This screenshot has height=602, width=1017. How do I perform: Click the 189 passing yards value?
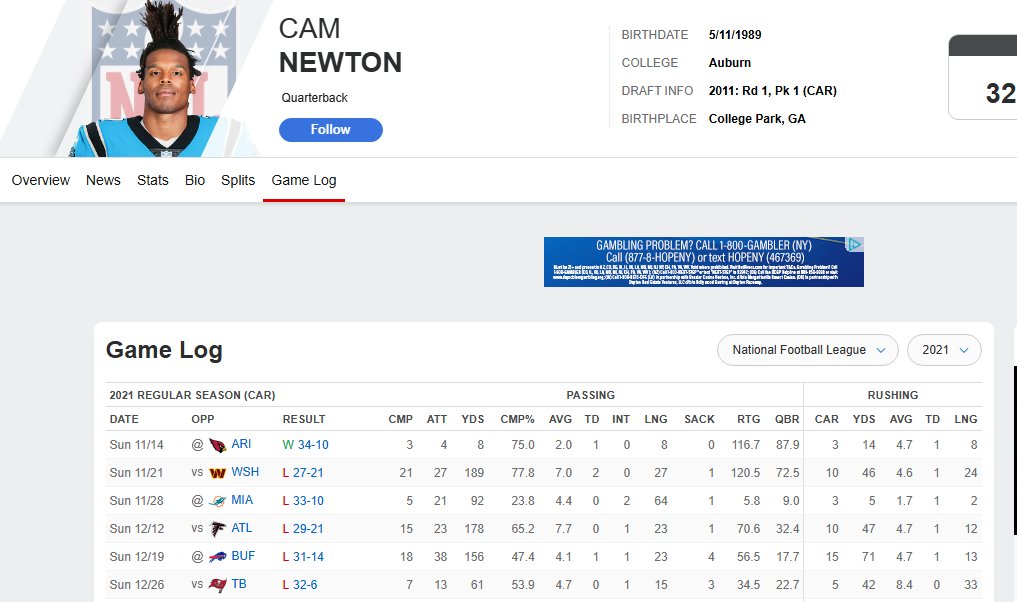click(x=473, y=473)
